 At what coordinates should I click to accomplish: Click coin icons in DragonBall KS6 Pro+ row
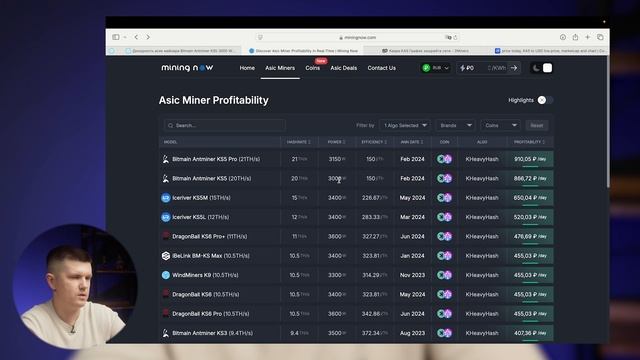click(x=444, y=236)
